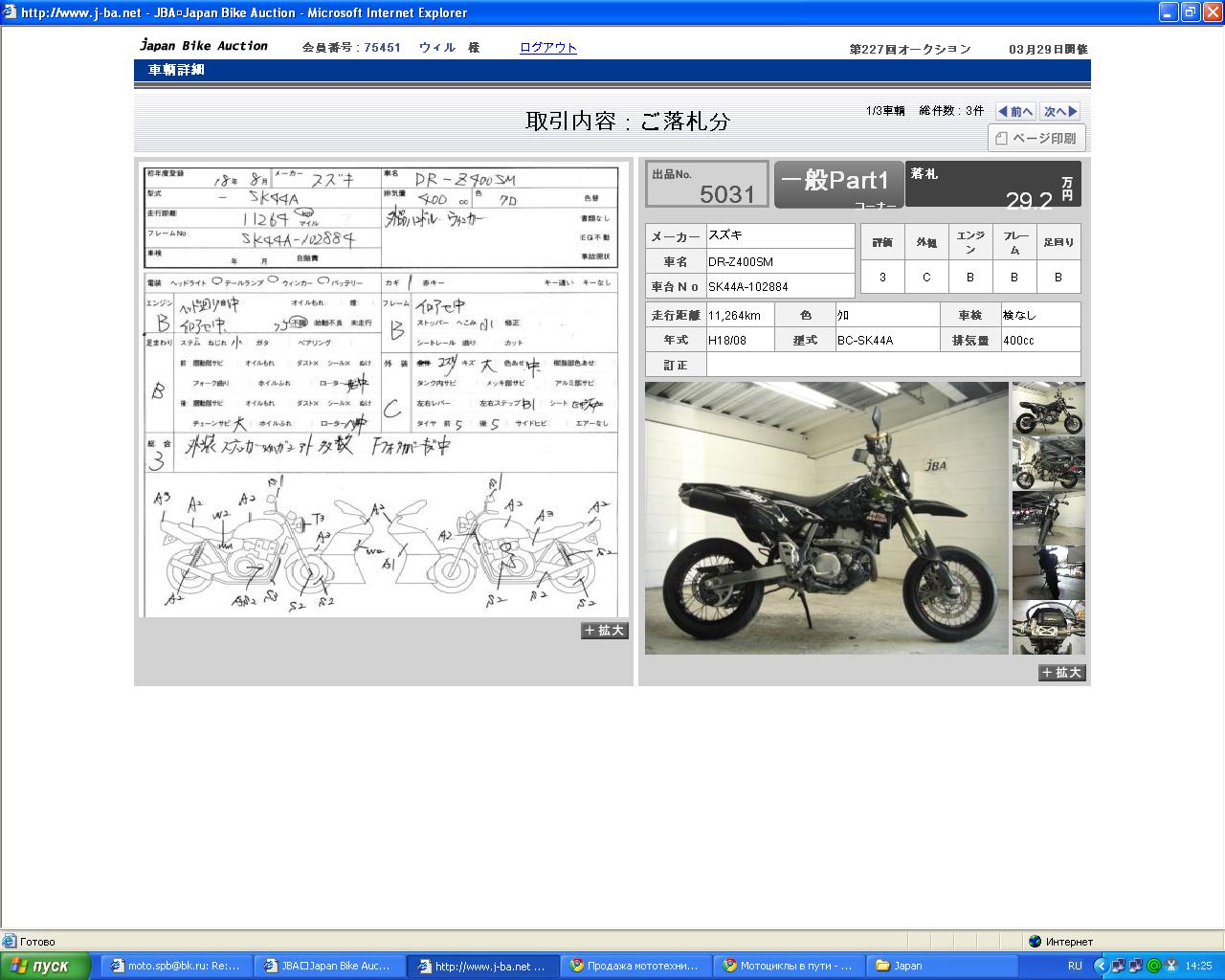Click the lot number 5031 box

point(707,184)
